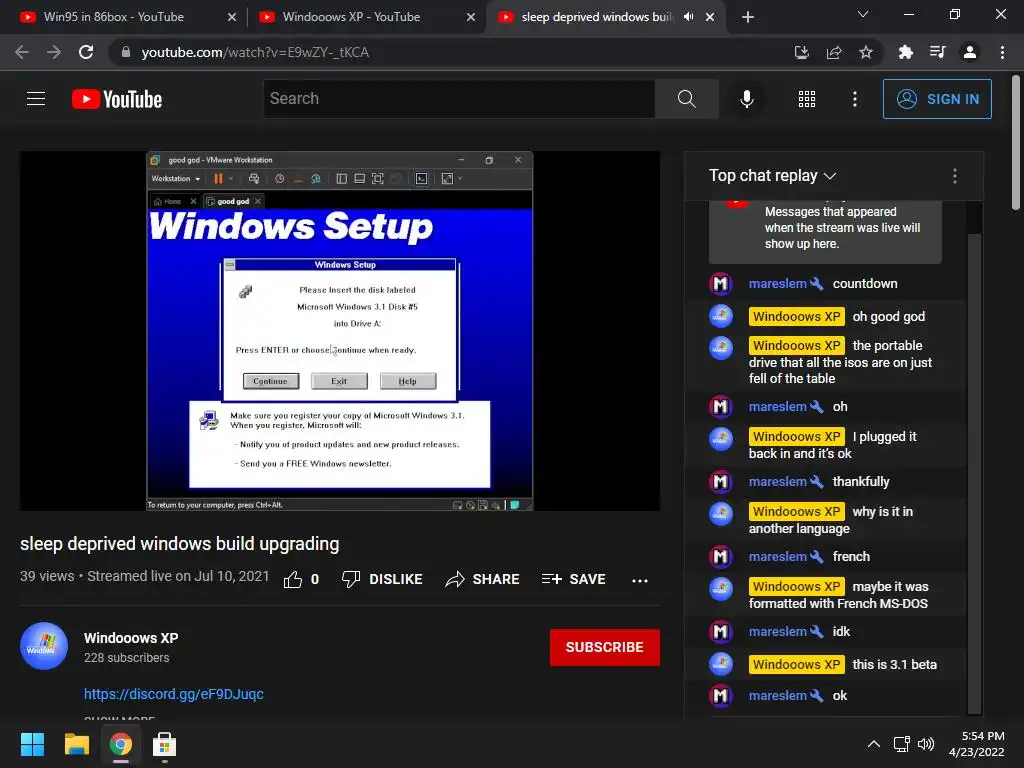
Task: SAVE the video to a playlist
Action: tap(573, 579)
